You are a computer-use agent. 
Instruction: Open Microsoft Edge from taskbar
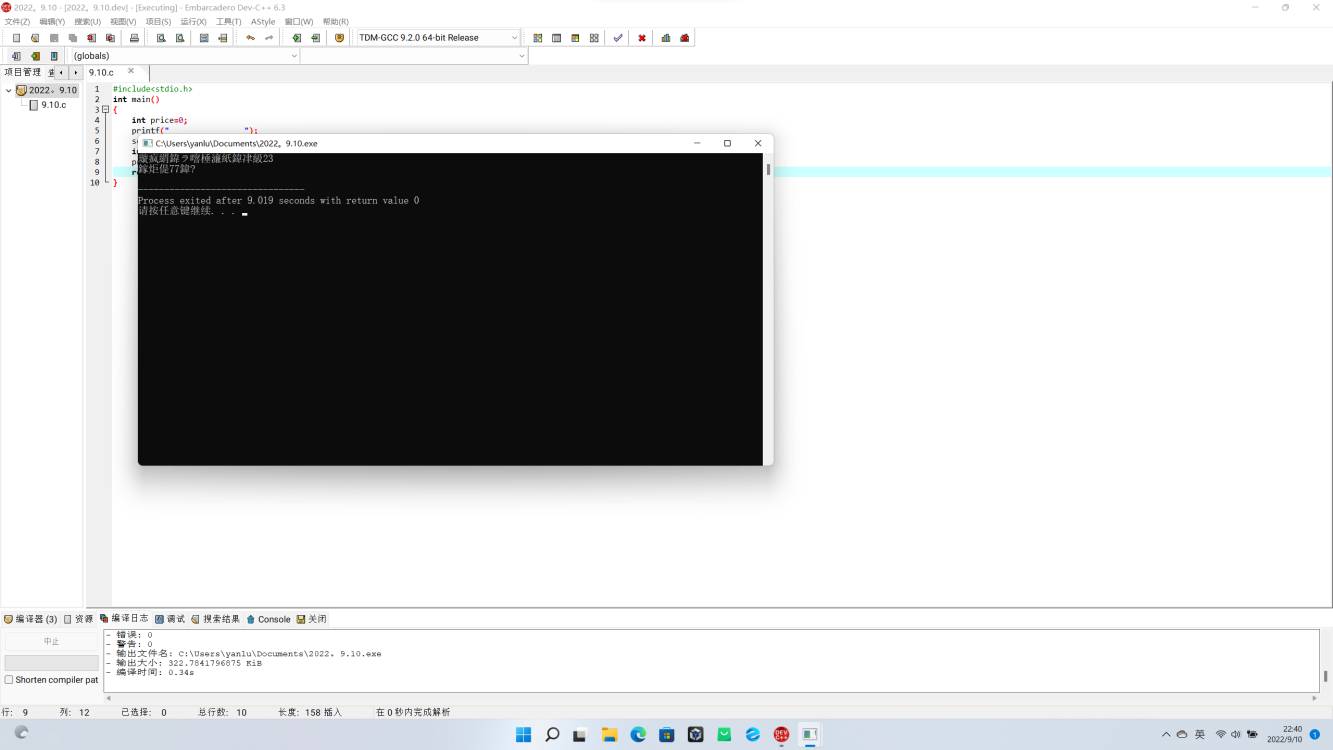pyautogui.click(x=638, y=735)
